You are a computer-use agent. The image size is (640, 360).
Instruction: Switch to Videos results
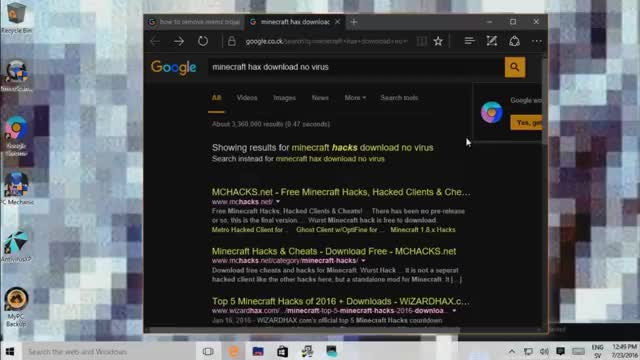point(247,98)
